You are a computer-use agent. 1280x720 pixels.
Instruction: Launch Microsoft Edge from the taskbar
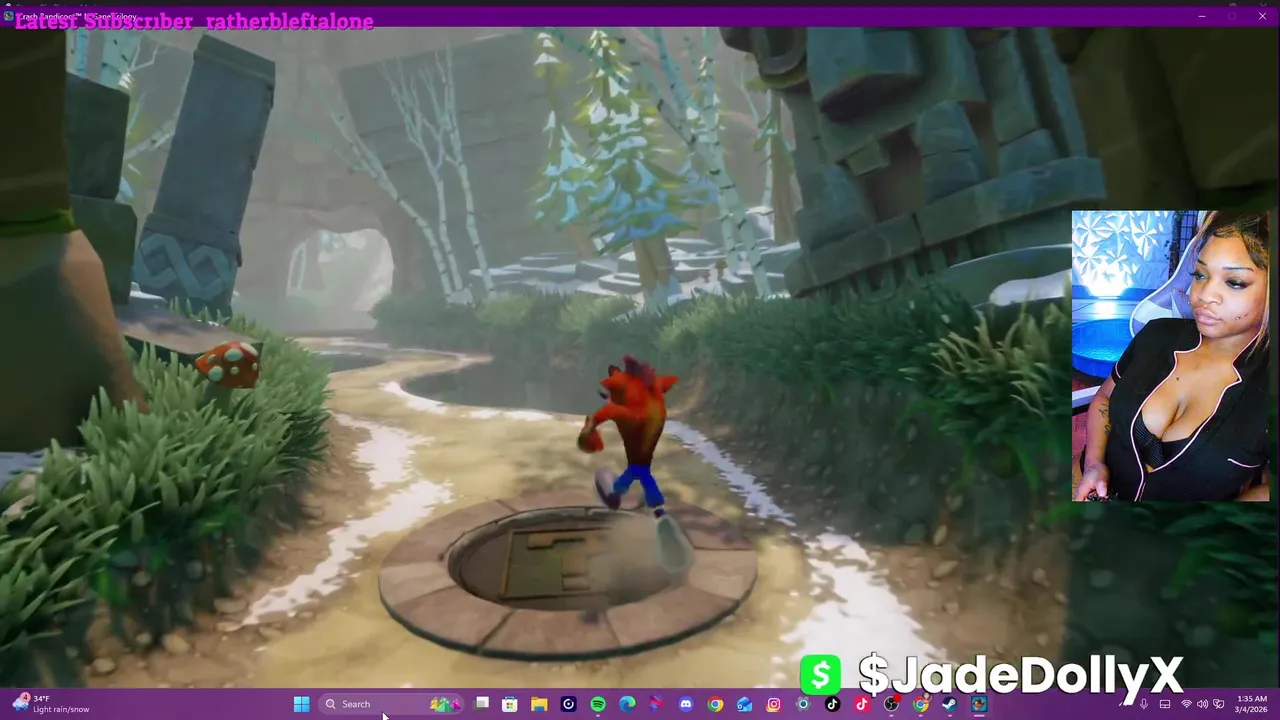627,704
